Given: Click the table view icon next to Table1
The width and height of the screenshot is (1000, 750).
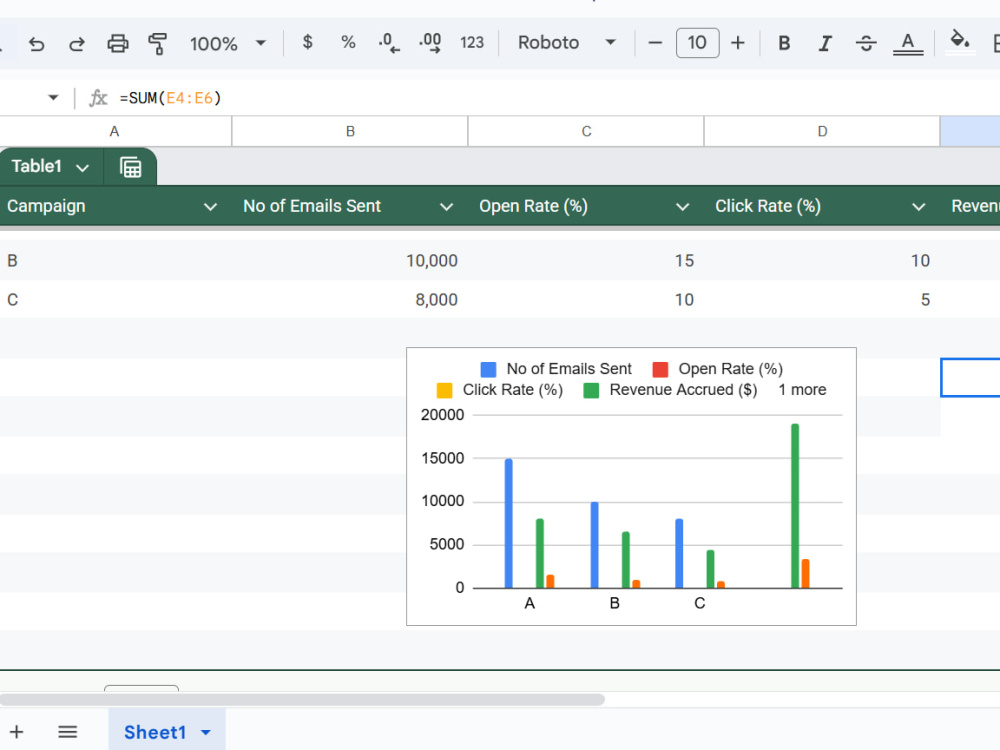Looking at the screenshot, I should click(x=131, y=167).
